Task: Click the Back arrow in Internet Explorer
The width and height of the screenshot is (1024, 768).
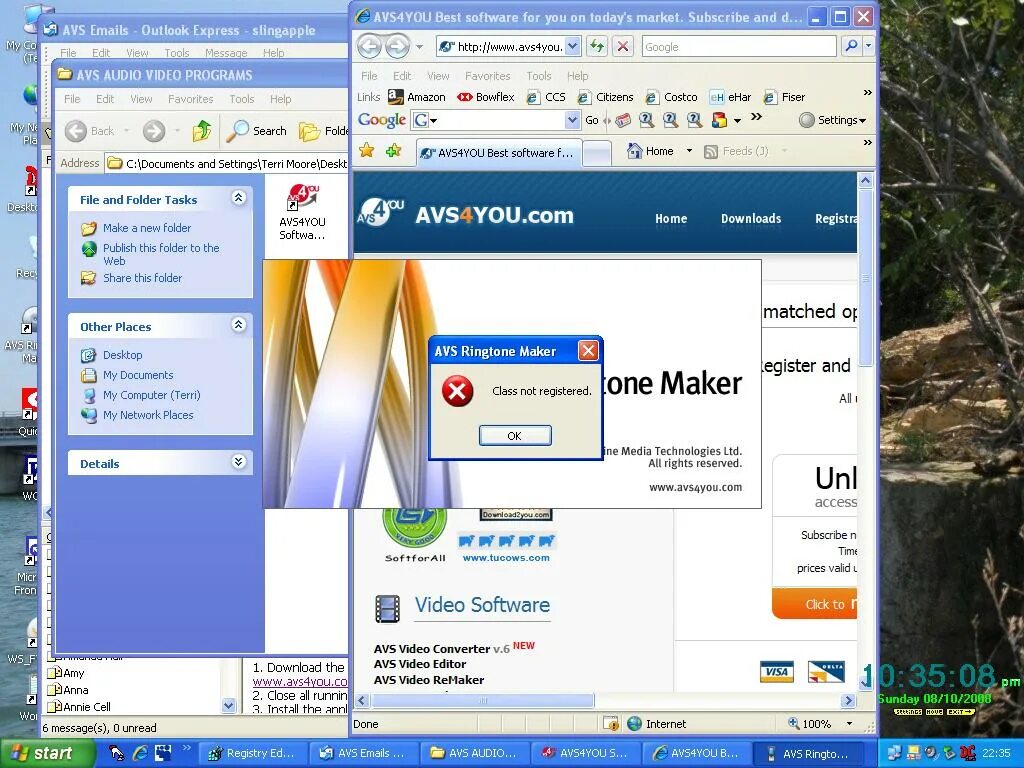Action: pos(370,46)
